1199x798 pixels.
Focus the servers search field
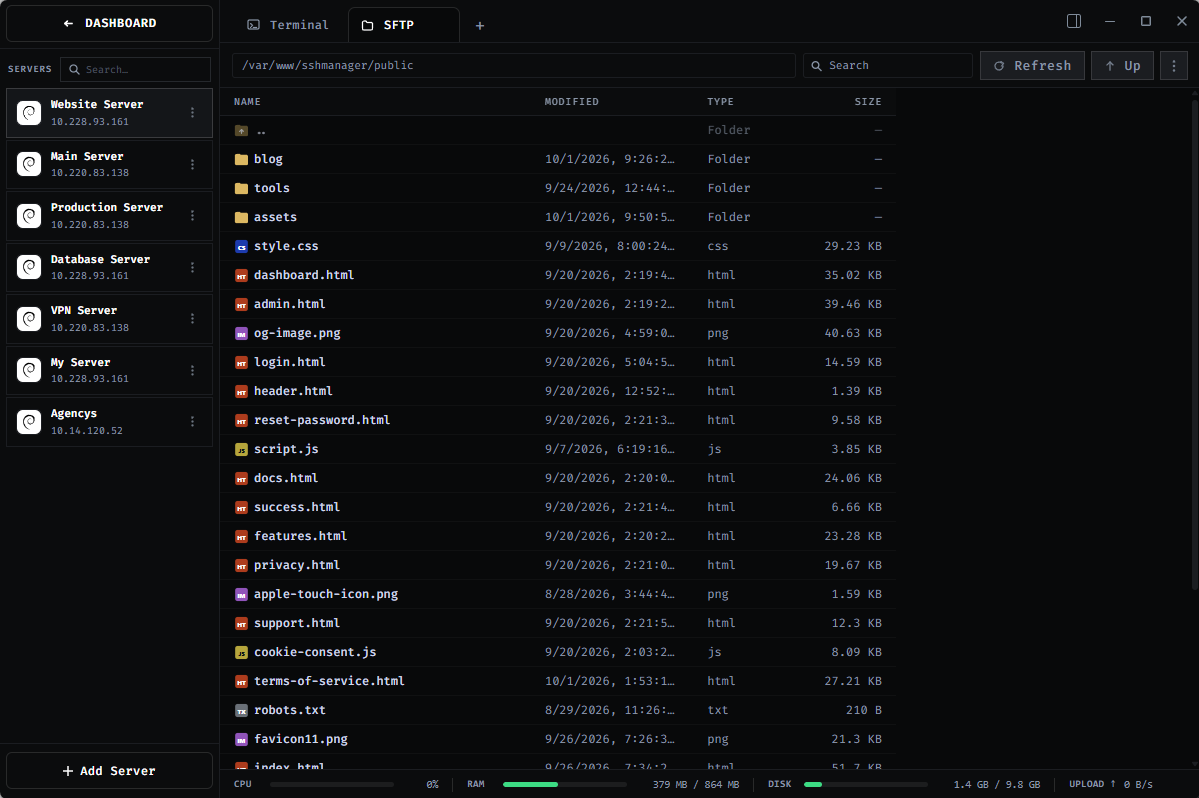pos(135,70)
